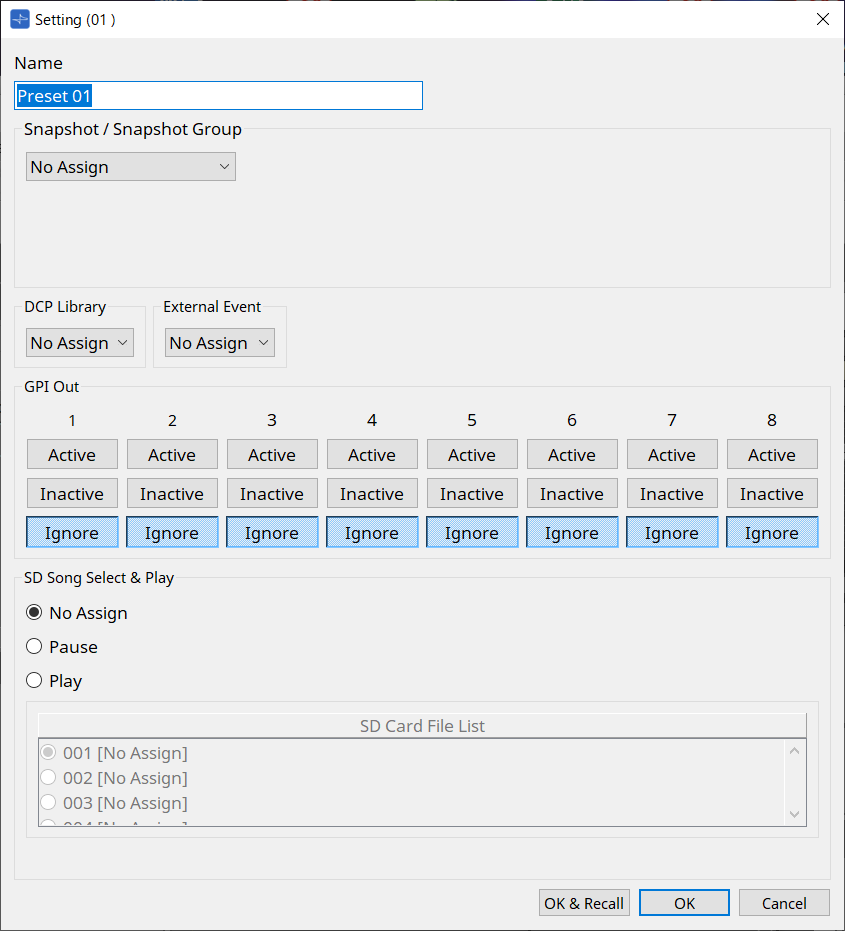The width and height of the screenshot is (845, 931).
Task: Click the OK & Recall button
Action: click(584, 902)
